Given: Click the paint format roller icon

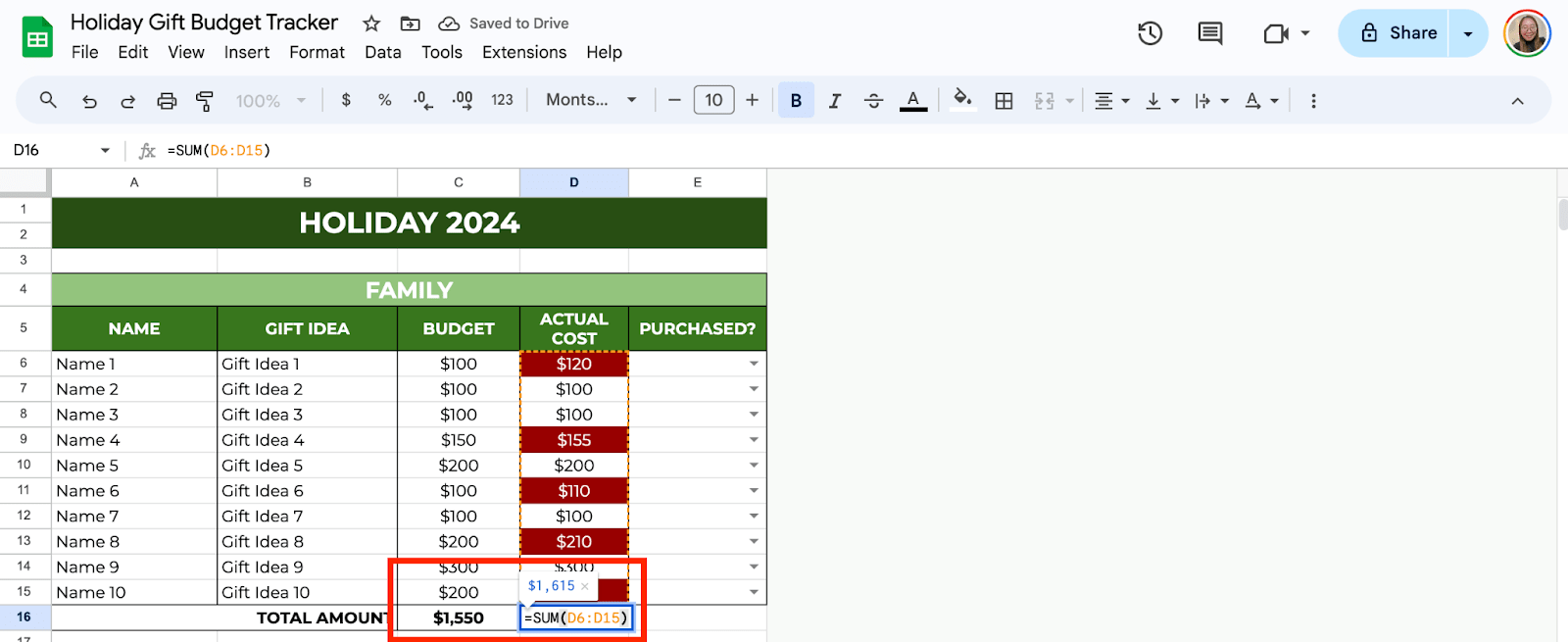Looking at the screenshot, I should coord(205,100).
